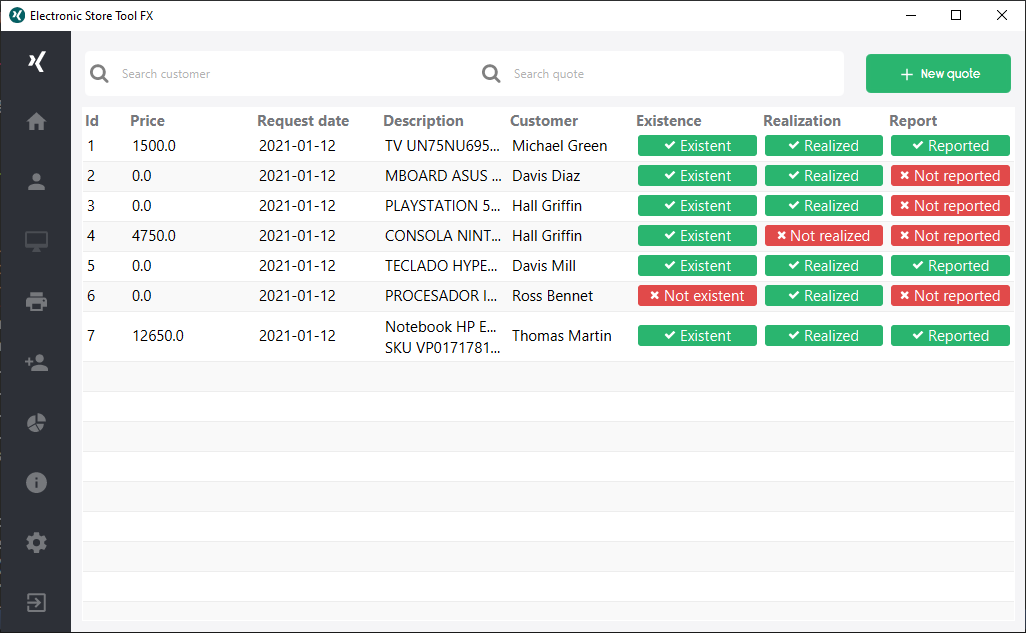
Task: Open the monitor Products icon in sidebar
Action: coord(36,242)
